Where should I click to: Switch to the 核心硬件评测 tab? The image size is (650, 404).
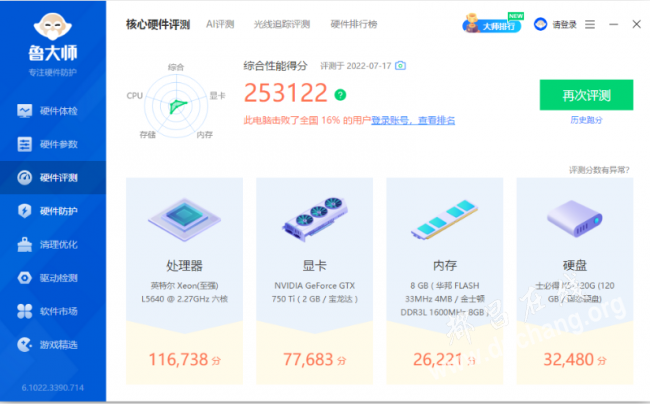click(158, 24)
